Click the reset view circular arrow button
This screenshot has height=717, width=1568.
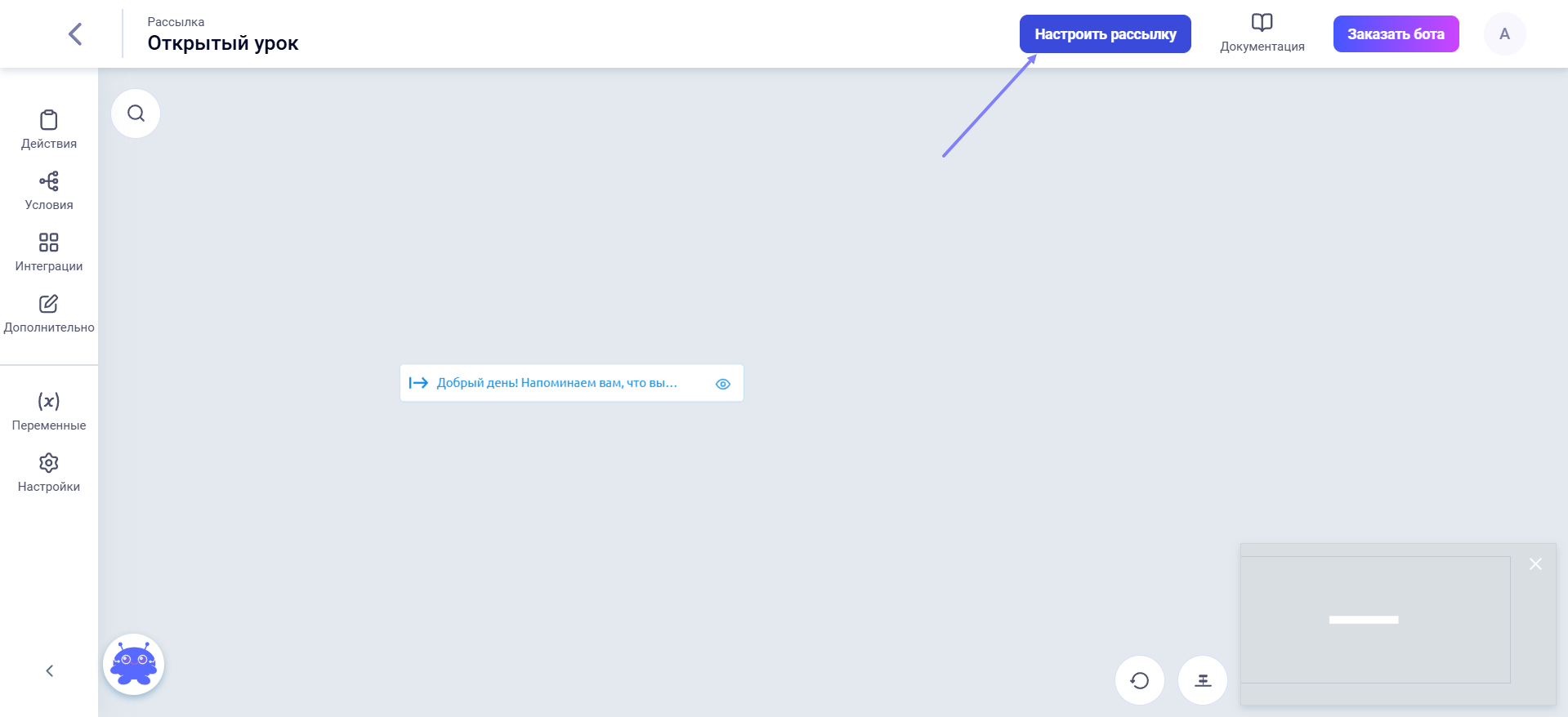coord(1139,680)
